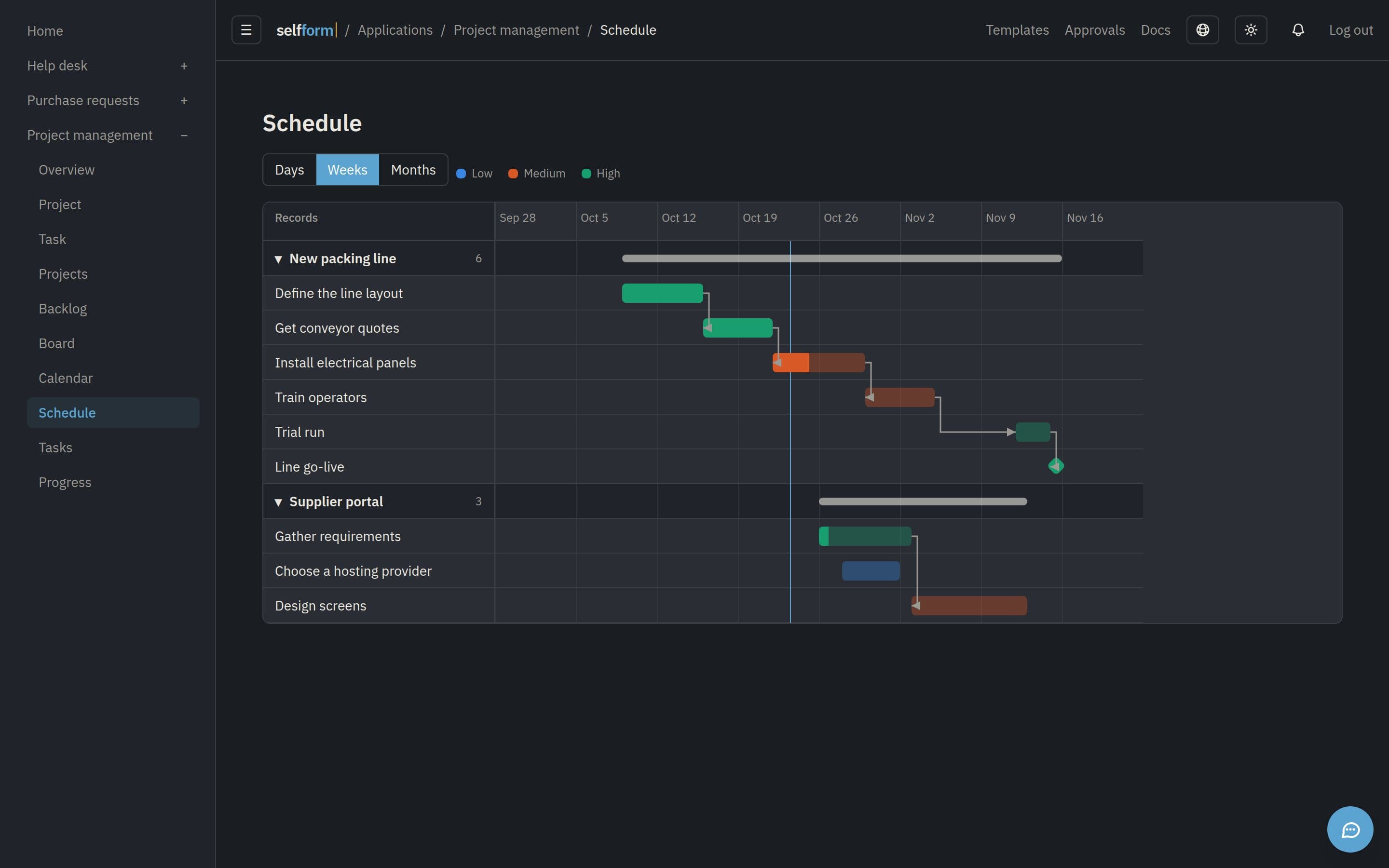Select the Get conveyor quotes bar
The image size is (1389, 868).
737,328
